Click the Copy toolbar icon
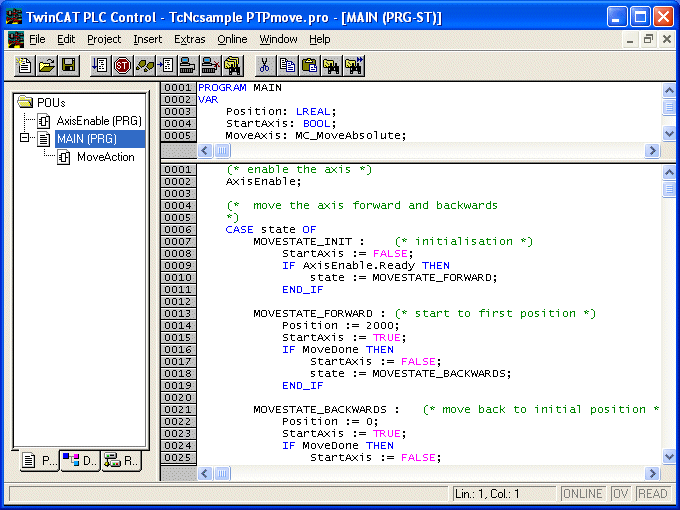Image resolution: width=680 pixels, height=510 pixels. [287, 66]
